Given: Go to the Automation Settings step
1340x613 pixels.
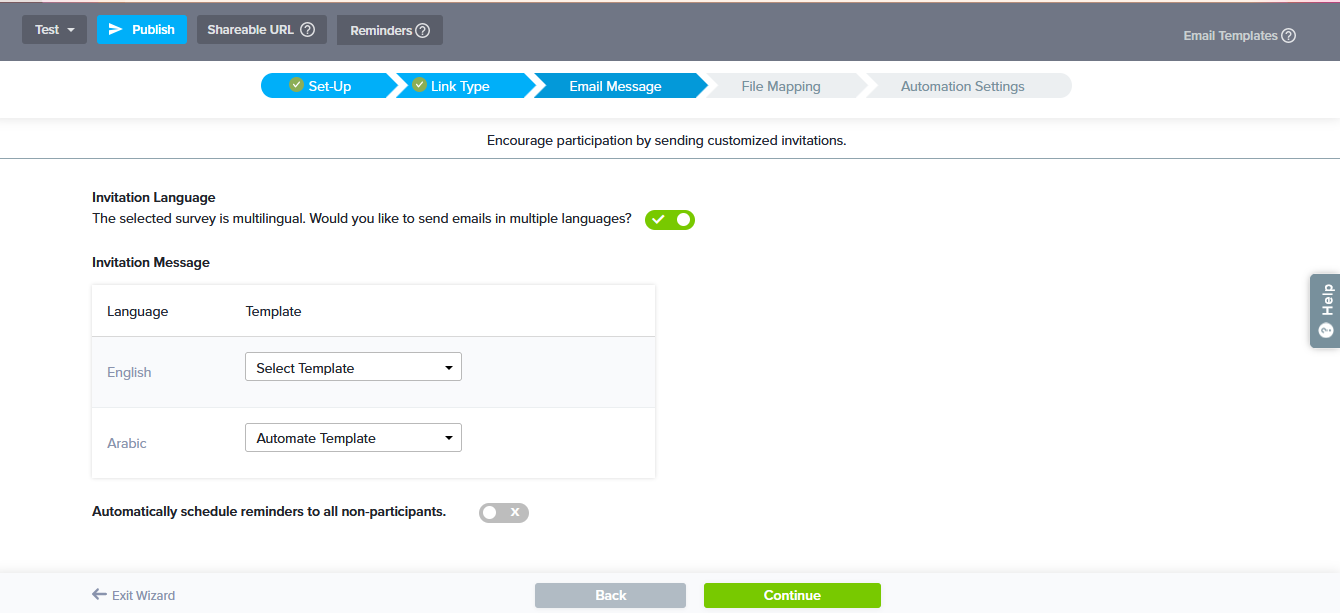Looking at the screenshot, I should coord(962,87).
